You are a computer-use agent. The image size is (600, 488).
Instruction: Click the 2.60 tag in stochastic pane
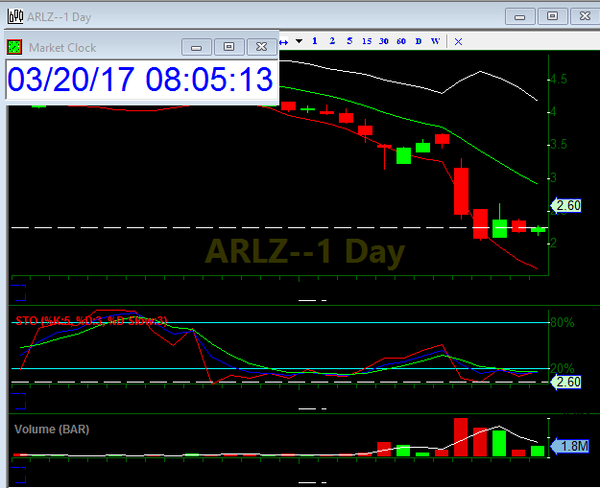coord(564,382)
